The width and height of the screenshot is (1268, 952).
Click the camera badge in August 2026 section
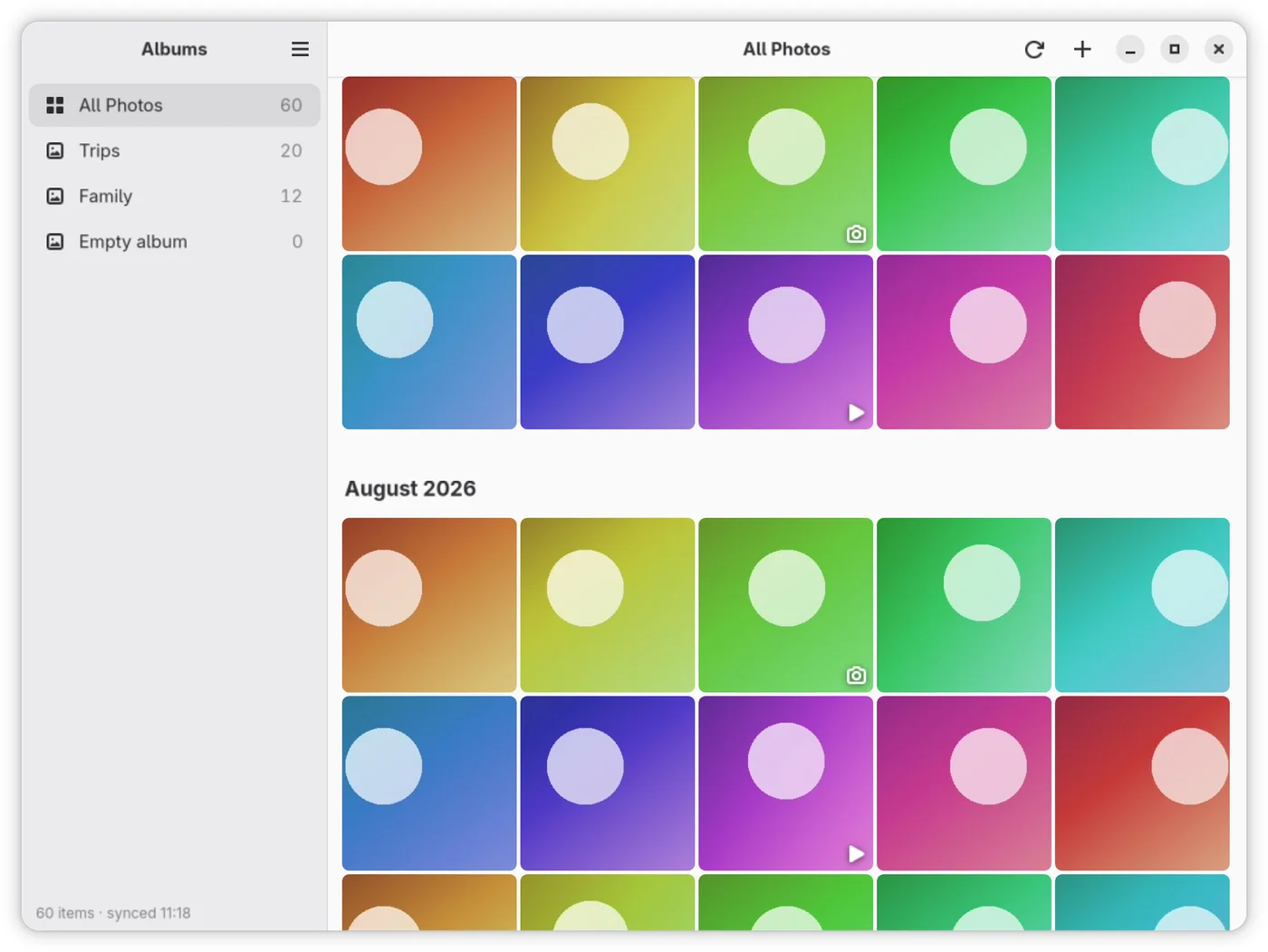click(x=856, y=675)
